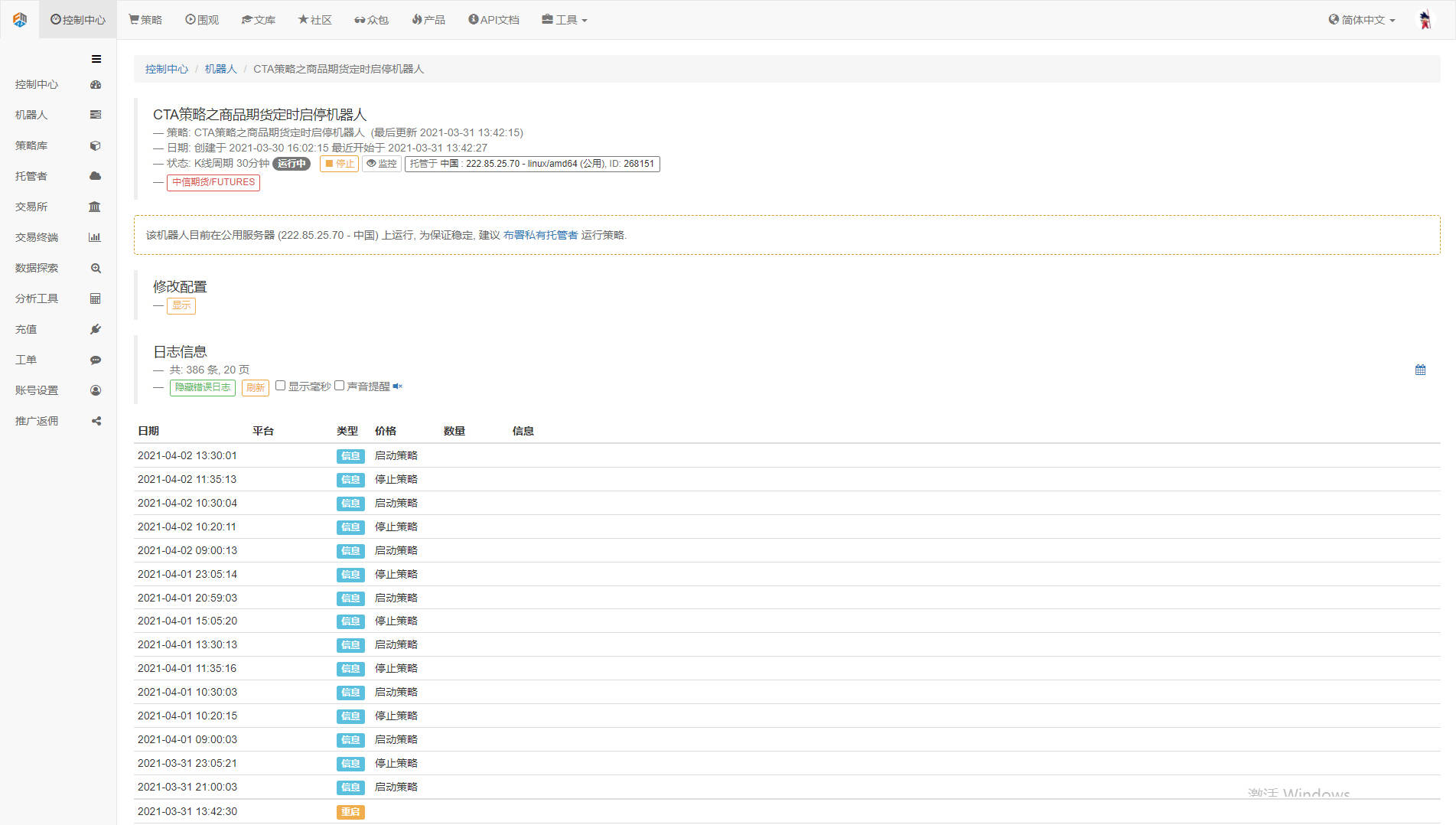Image resolution: width=1456 pixels, height=825 pixels.
Task: Click the 托管者 cloud icon in sidebar
Action: [95, 176]
